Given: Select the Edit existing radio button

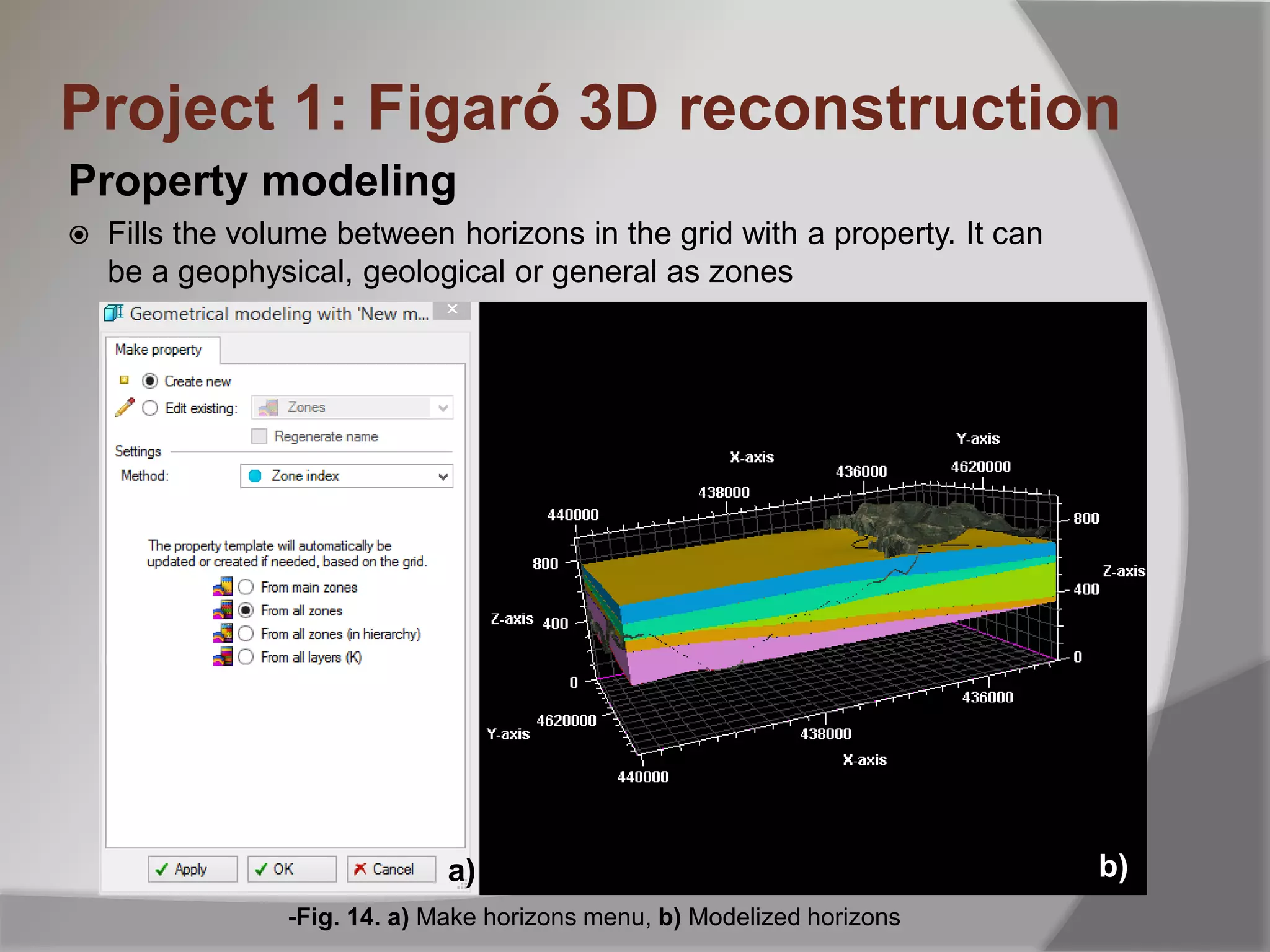Looking at the screenshot, I should coord(150,408).
